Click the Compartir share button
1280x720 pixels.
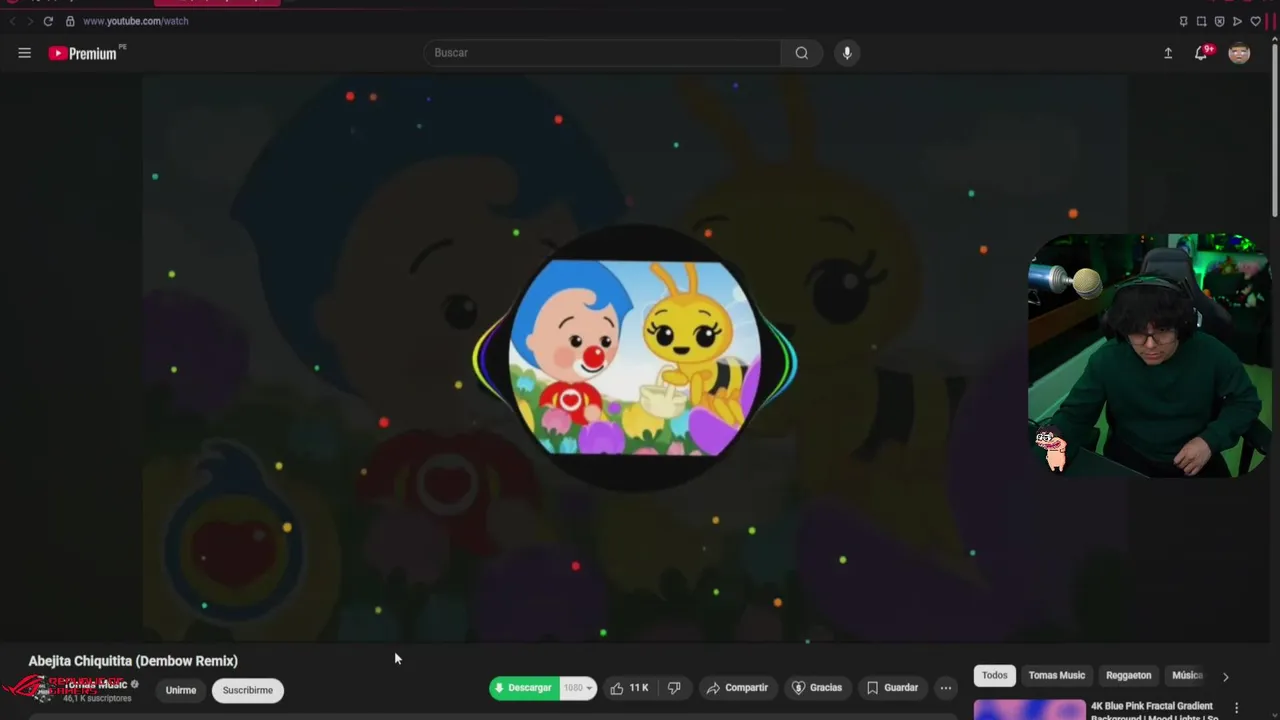click(737, 688)
